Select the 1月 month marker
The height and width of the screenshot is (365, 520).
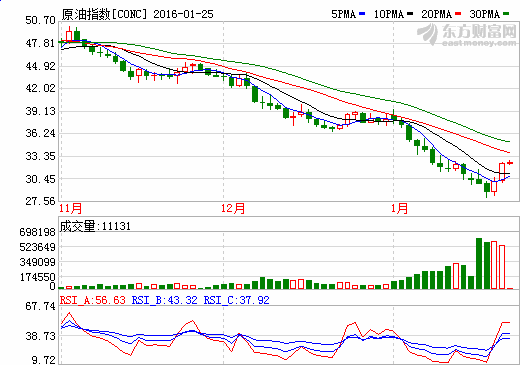pos(400,209)
